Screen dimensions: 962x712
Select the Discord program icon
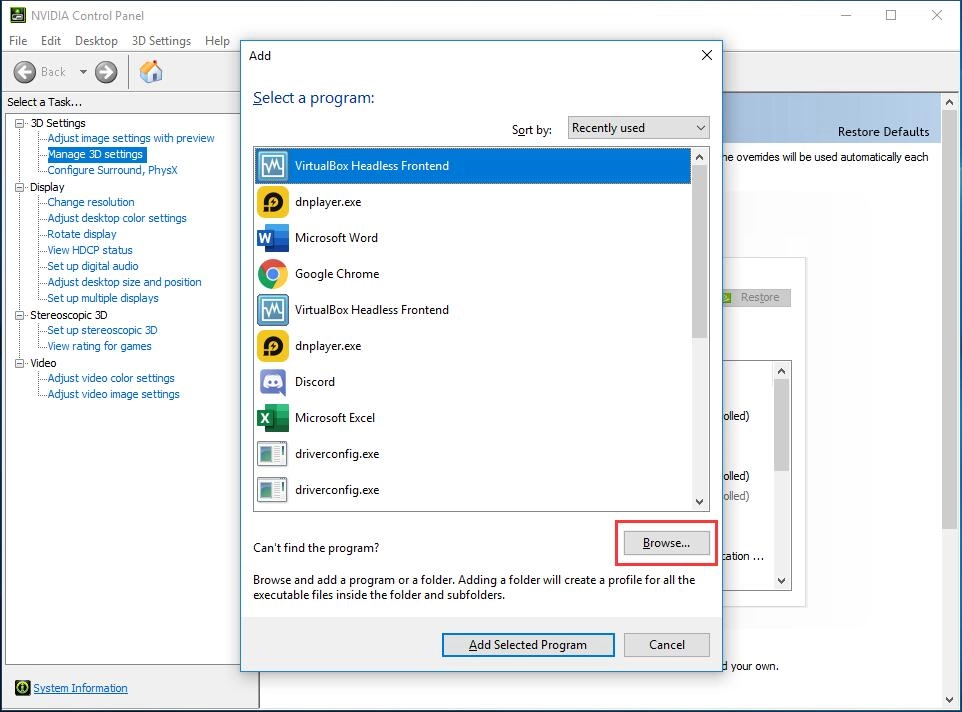click(x=271, y=381)
